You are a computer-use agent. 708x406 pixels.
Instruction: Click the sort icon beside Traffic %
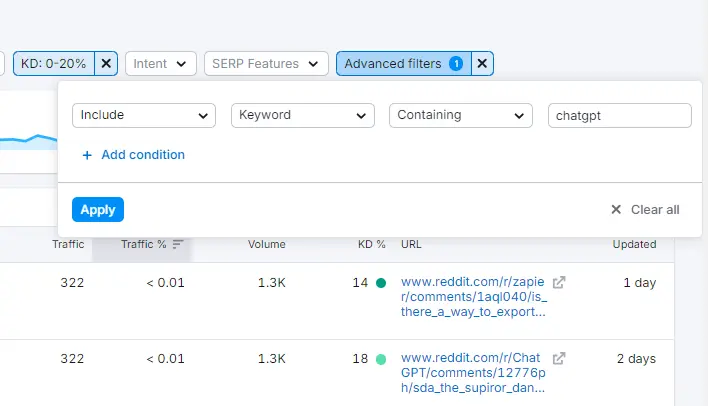(x=178, y=244)
